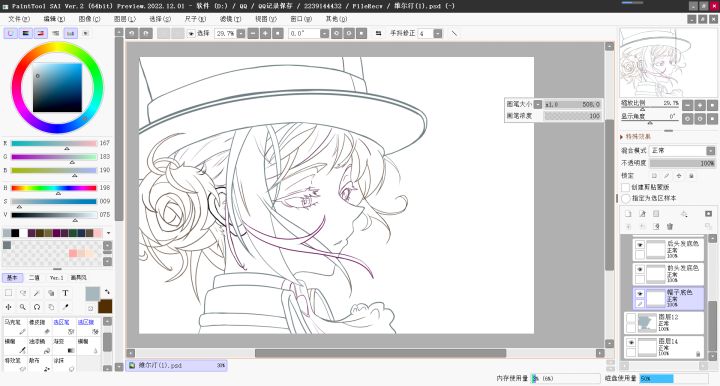Select the 选区笔 brush

click(64, 326)
